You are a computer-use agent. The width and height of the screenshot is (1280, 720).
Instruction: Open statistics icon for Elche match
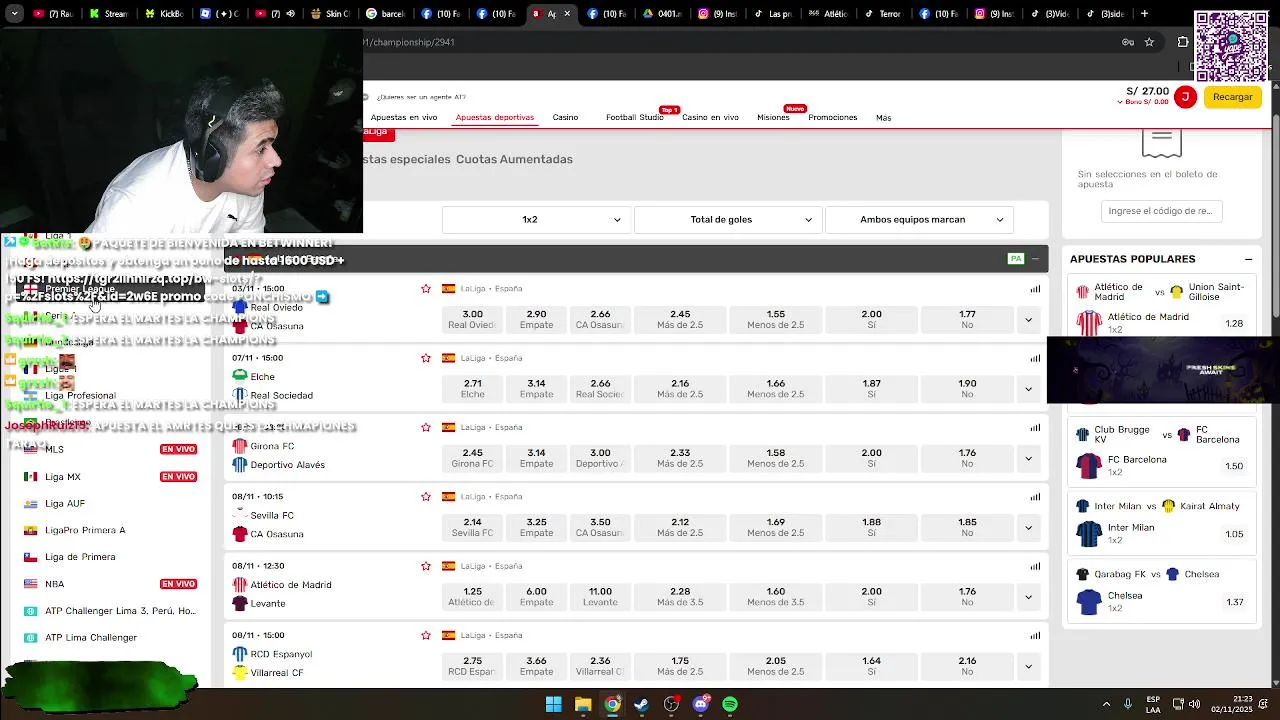[1035, 358]
